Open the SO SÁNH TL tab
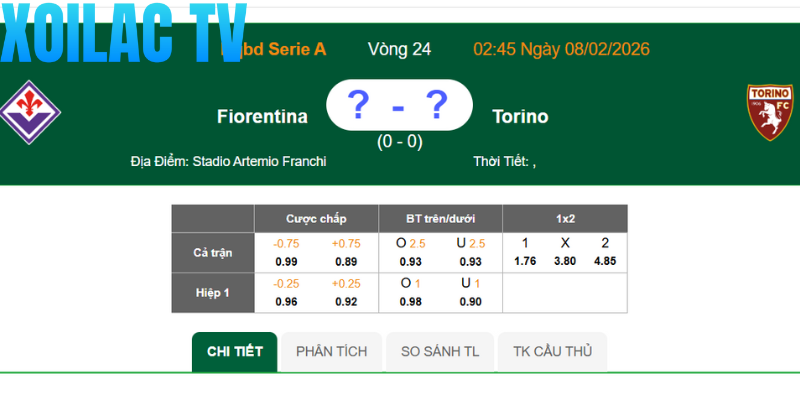This screenshot has height=400, width=800. point(440,351)
